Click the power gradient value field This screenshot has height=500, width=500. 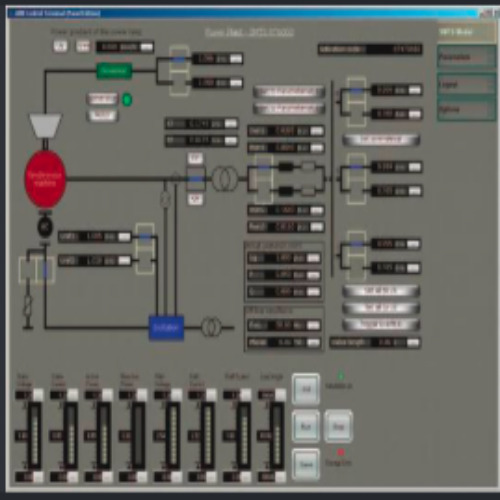point(125,47)
